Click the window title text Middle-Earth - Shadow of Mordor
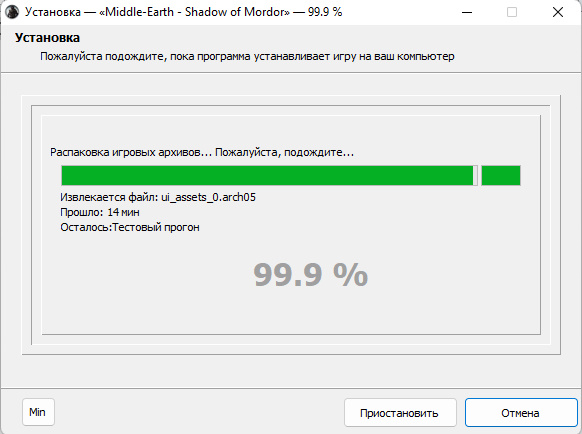 click(194, 12)
